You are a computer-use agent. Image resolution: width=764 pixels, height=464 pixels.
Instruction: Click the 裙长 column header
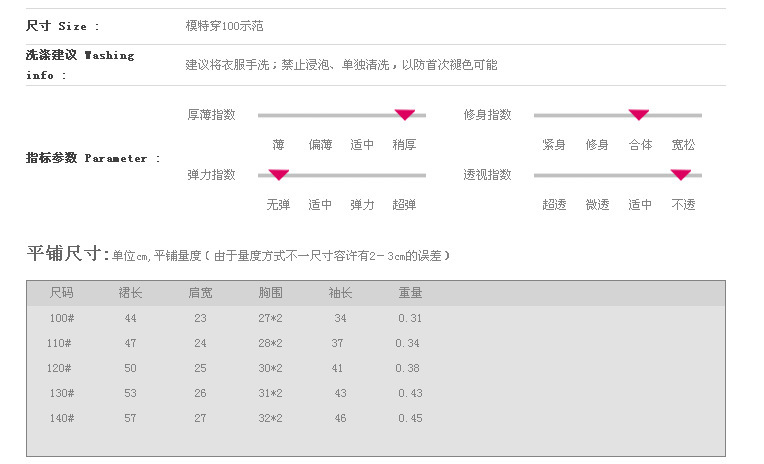130,293
